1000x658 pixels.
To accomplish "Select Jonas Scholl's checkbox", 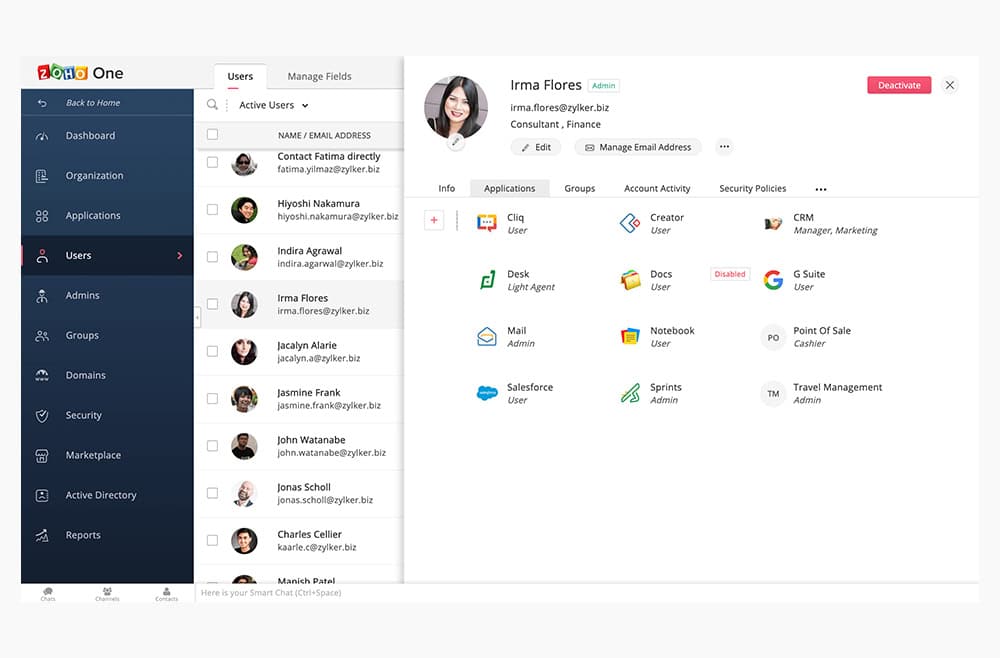I will (212, 493).
